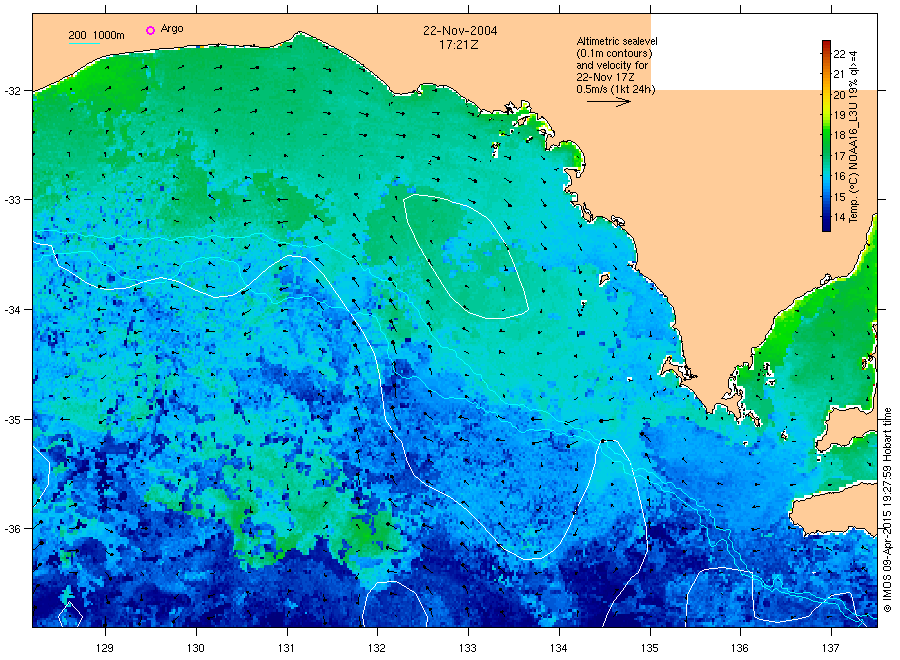Click the -33 latitude axis label
The image size is (900, 660).
[12, 200]
